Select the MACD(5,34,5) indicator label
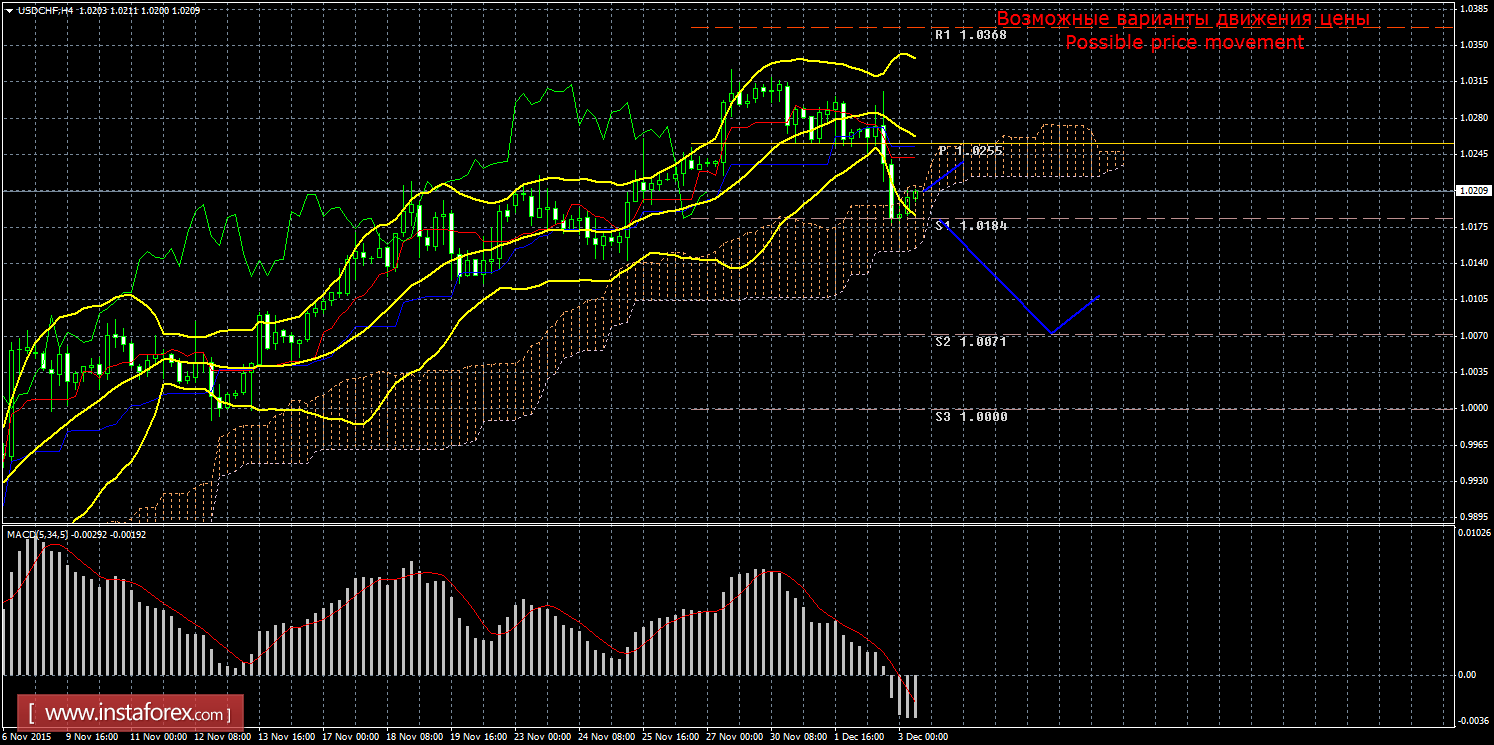 click(38, 535)
